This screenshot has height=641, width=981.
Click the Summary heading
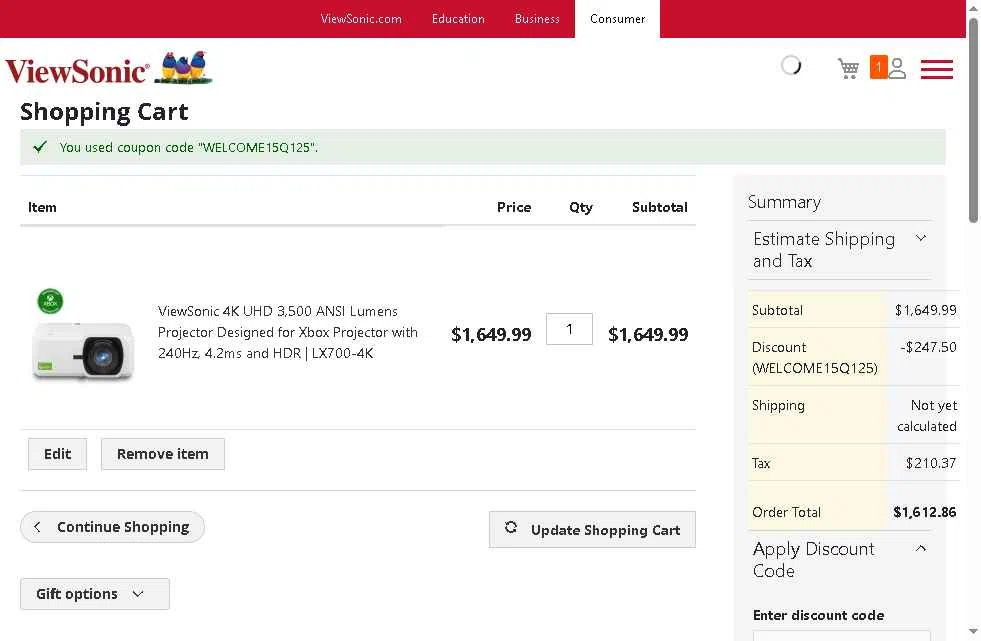pyautogui.click(x=784, y=202)
